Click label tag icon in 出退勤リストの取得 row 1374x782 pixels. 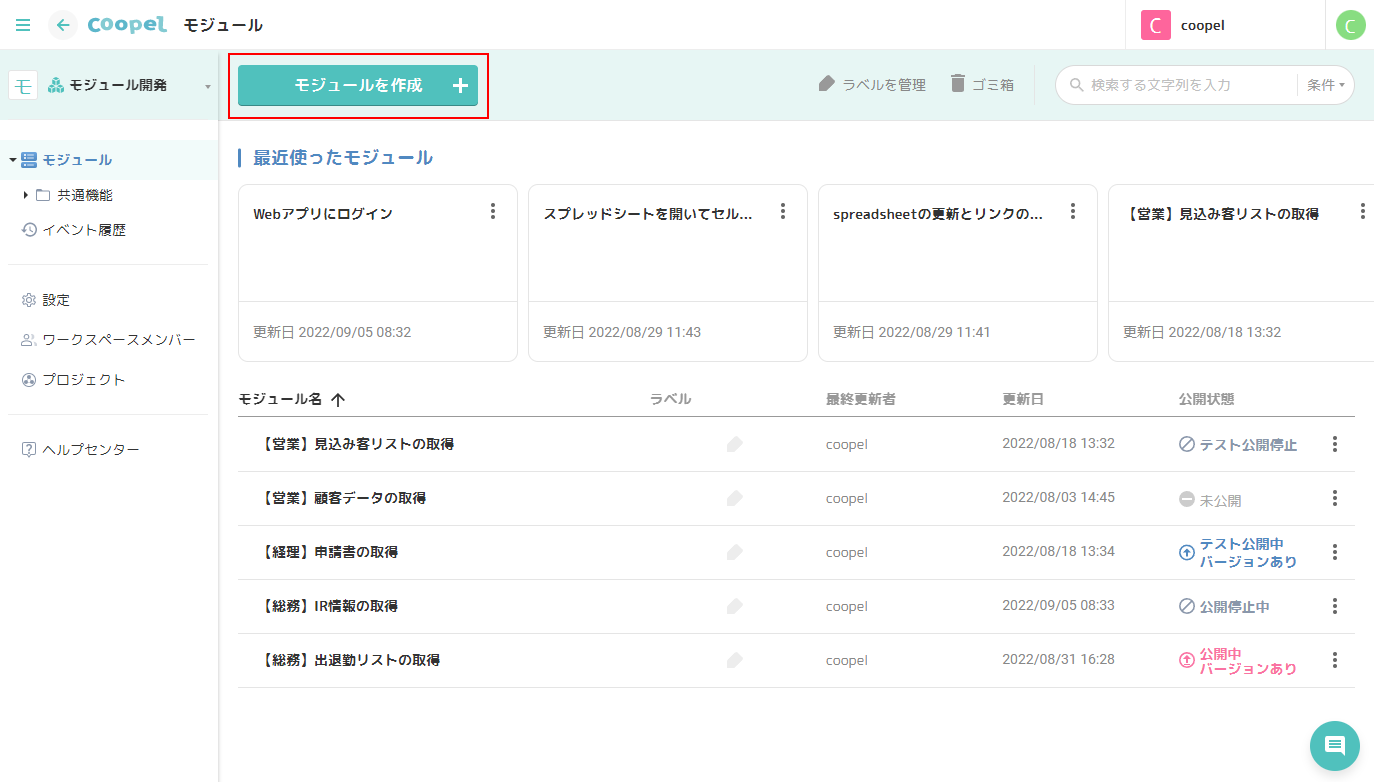click(735, 660)
